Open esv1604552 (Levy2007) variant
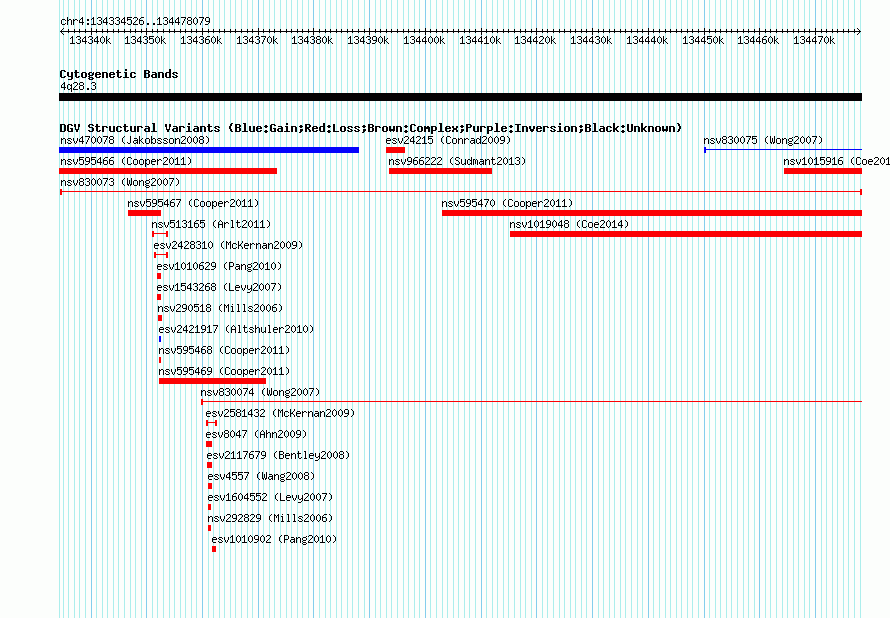890x618 pixels. coord(270,497)
